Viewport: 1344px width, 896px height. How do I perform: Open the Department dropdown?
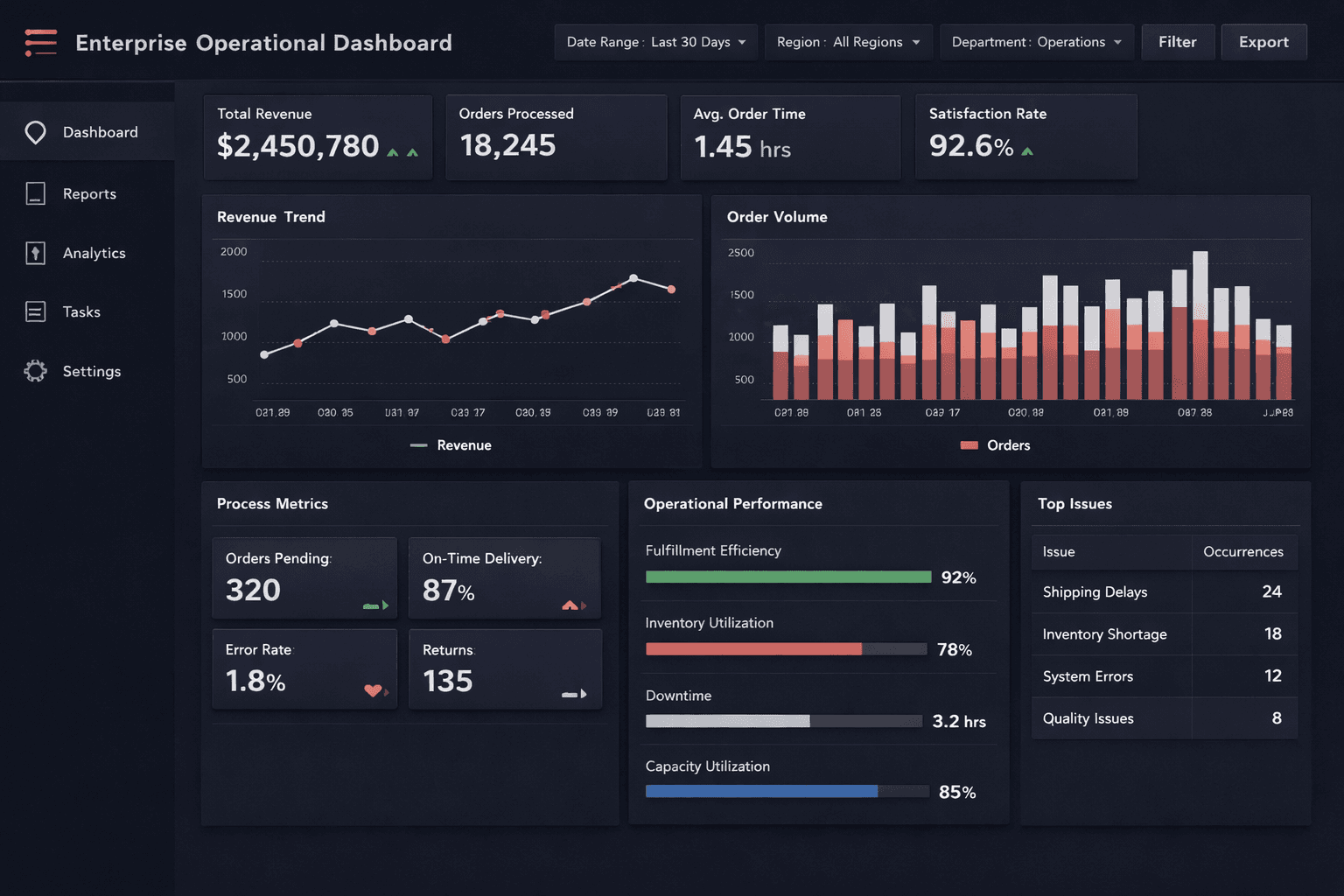1037,42
